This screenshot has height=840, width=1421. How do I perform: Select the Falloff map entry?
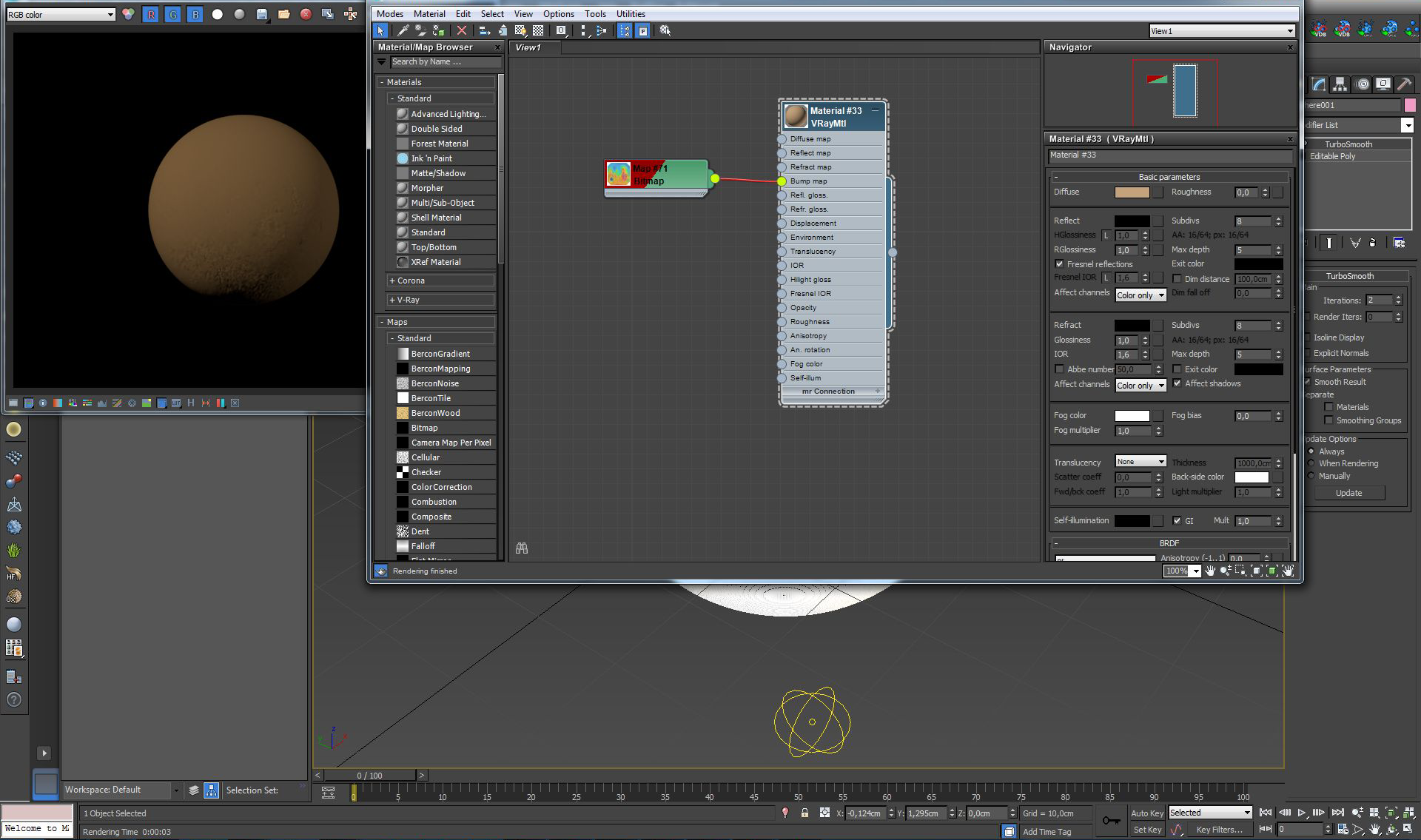click(x=446, y=546)
